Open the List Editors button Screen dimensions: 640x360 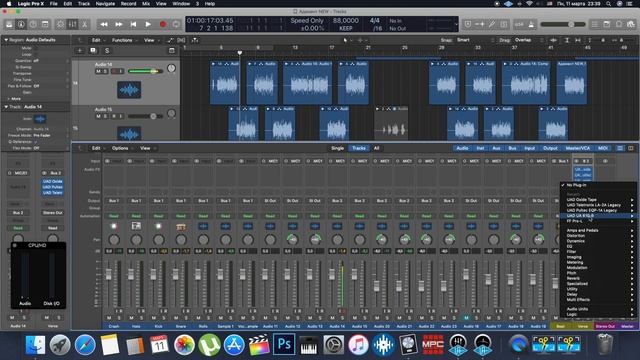coord(595,24)
